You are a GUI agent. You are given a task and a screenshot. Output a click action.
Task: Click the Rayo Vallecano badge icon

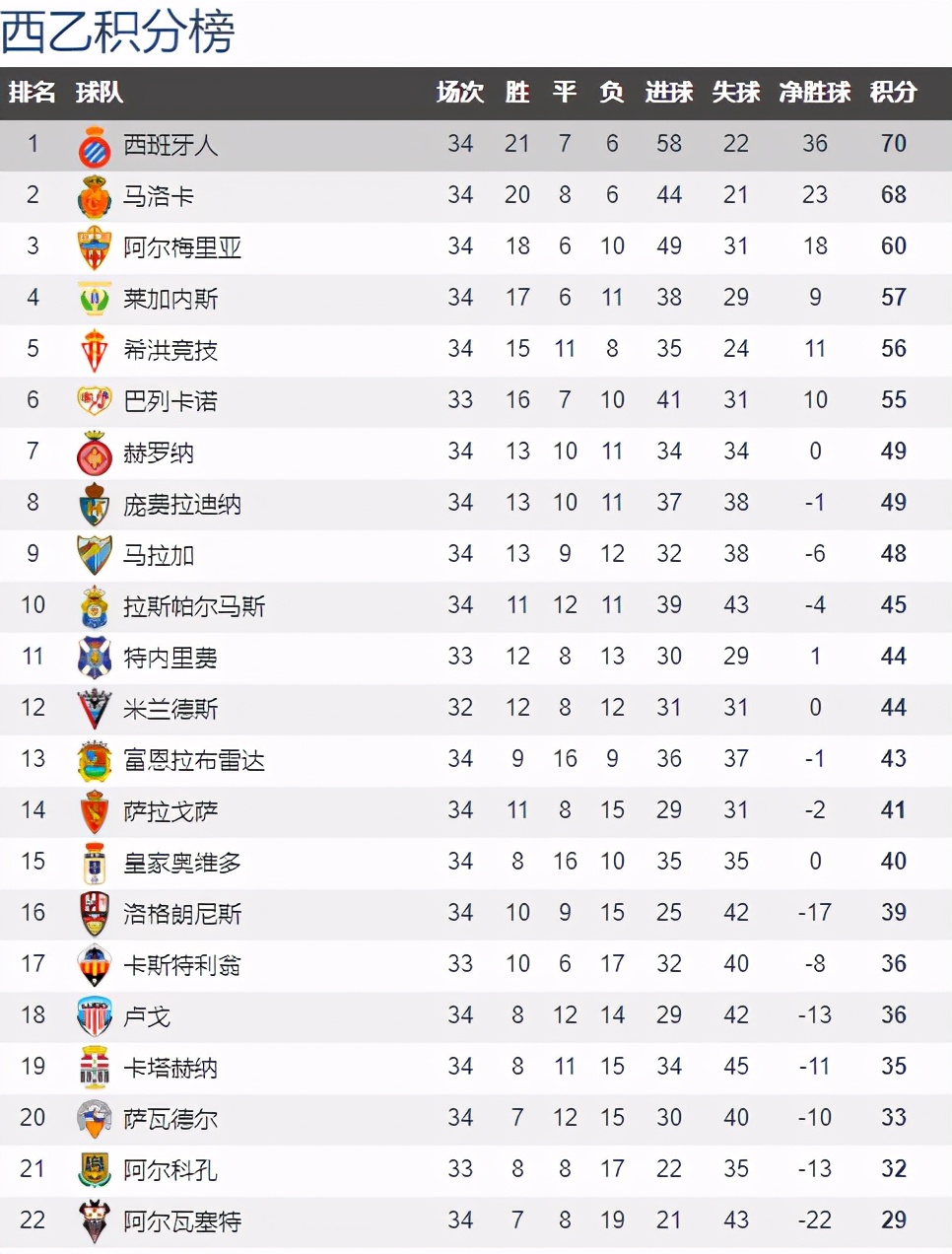[95, 401]
